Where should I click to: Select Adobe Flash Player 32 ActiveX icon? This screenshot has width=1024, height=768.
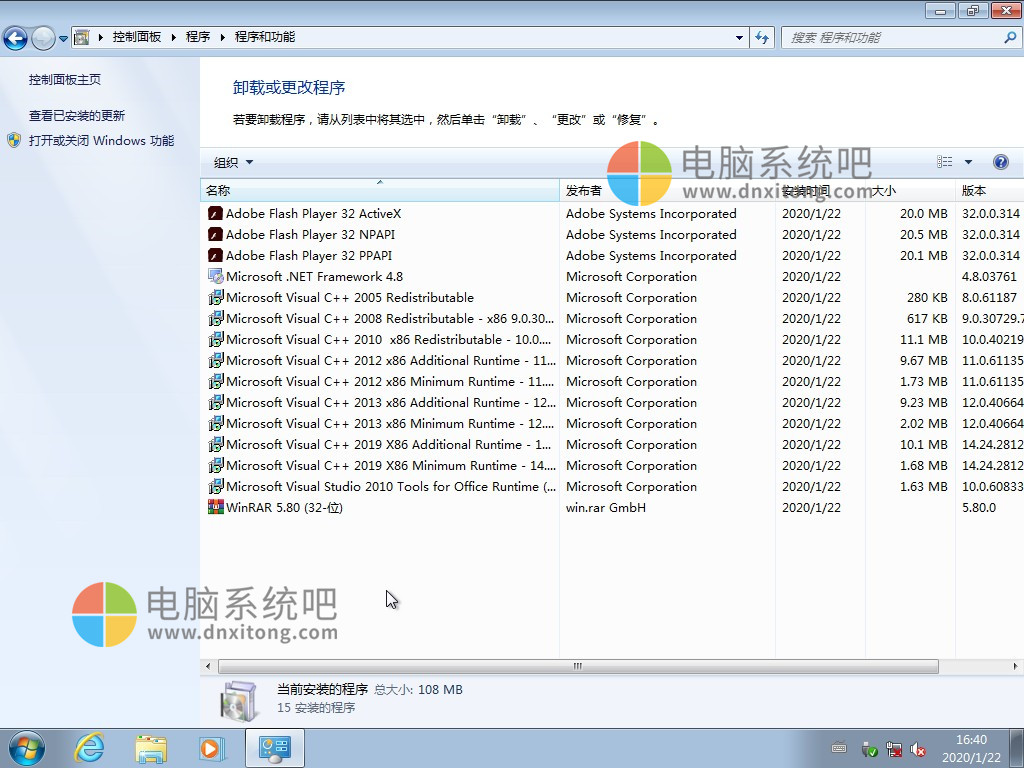[215, 213]
